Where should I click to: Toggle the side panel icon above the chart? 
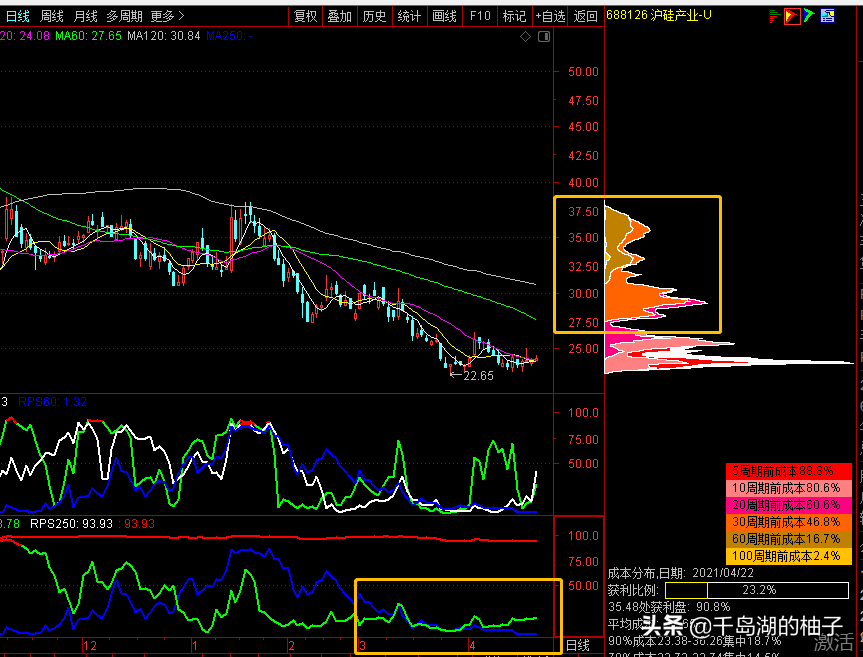pos(544,37)
